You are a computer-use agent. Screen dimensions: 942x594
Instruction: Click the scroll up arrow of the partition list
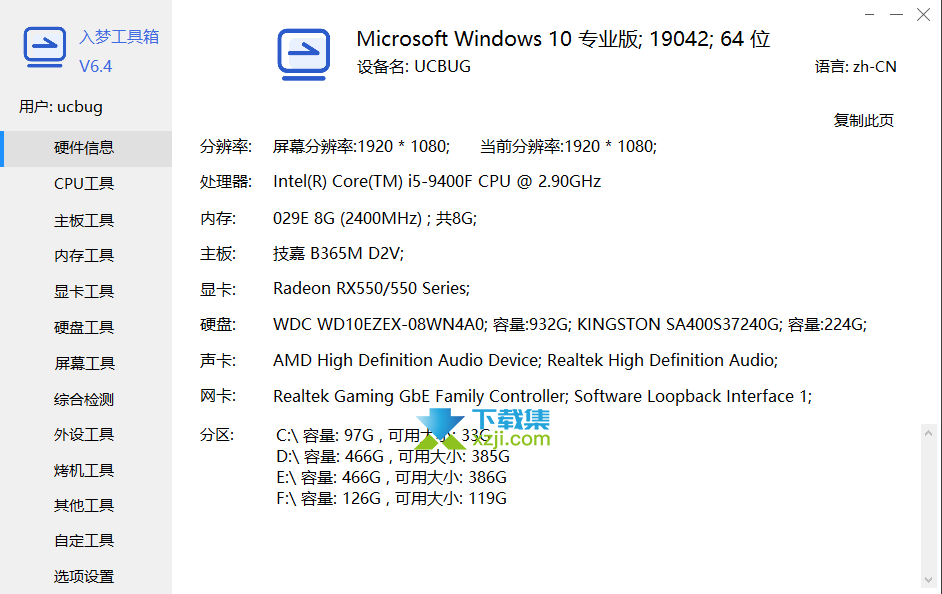(928, 432)
